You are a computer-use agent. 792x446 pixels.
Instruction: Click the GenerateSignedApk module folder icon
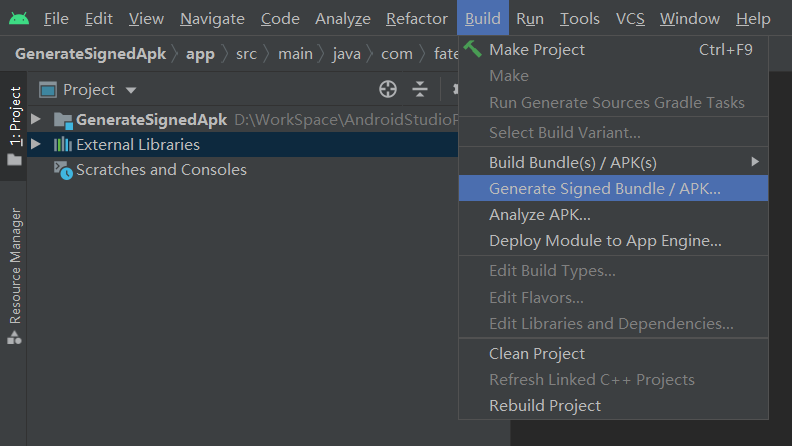pos(63,120)
